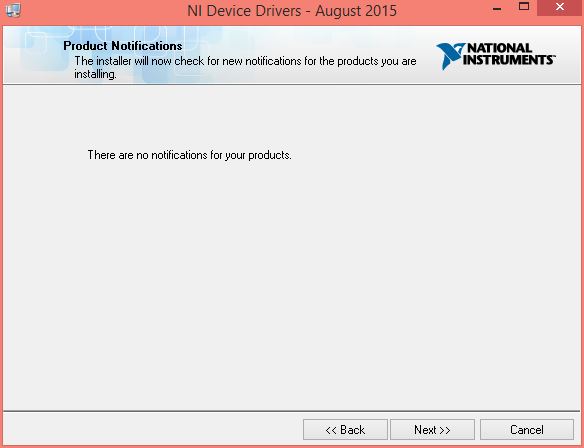The height and width of the screenshot is (448, 584).
Task: Return to previous step with << Back
Action: [x=345, y=430]
